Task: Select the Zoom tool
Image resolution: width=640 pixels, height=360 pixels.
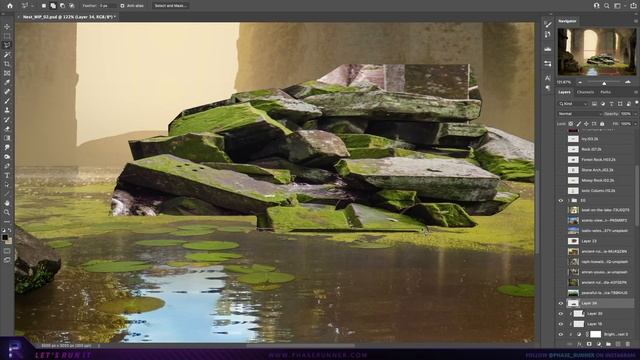Action: [x=7, y=212]
